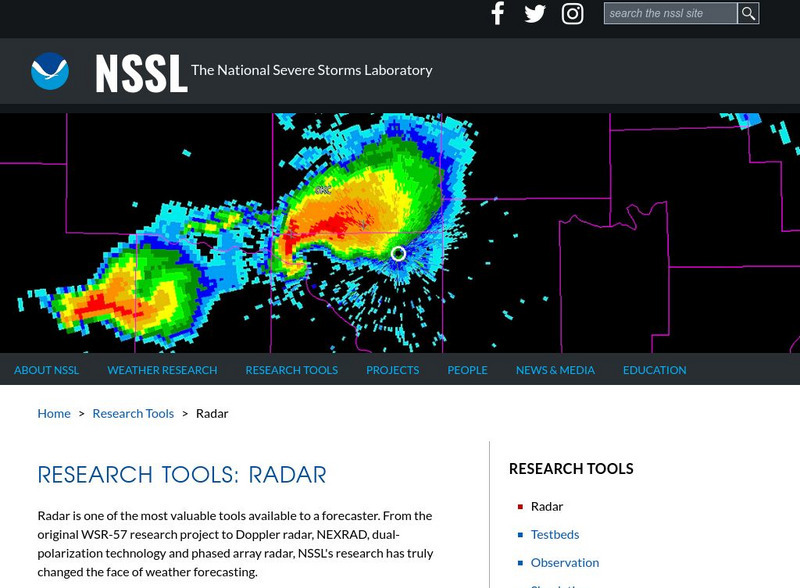Open Research Tools breadcrumb link
800x588 pixels.
pyautogui.click(x=133, y=413)
